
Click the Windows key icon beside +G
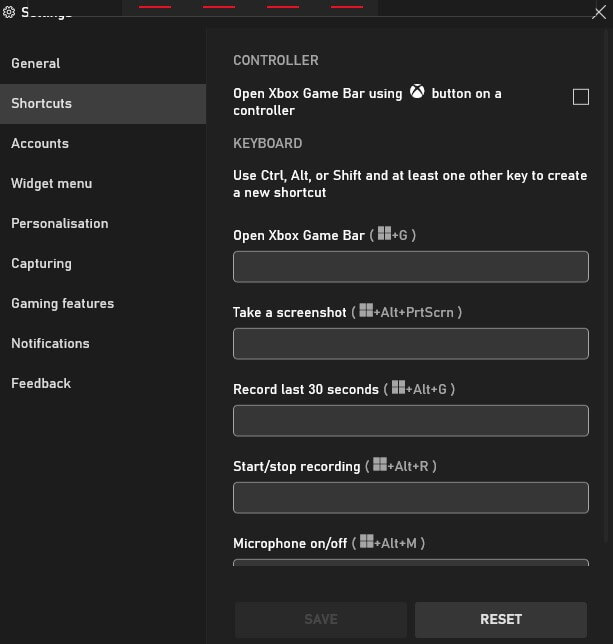(384, 232)
